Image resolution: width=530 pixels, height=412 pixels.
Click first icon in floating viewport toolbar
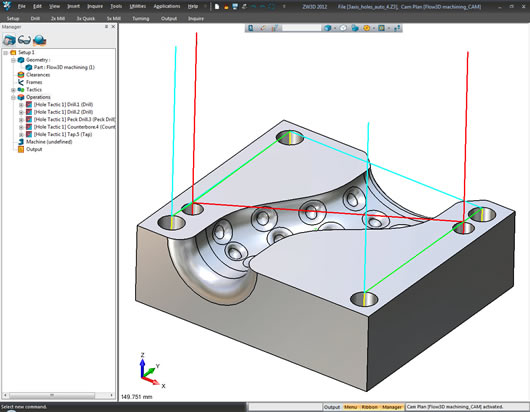pos(251,28)
